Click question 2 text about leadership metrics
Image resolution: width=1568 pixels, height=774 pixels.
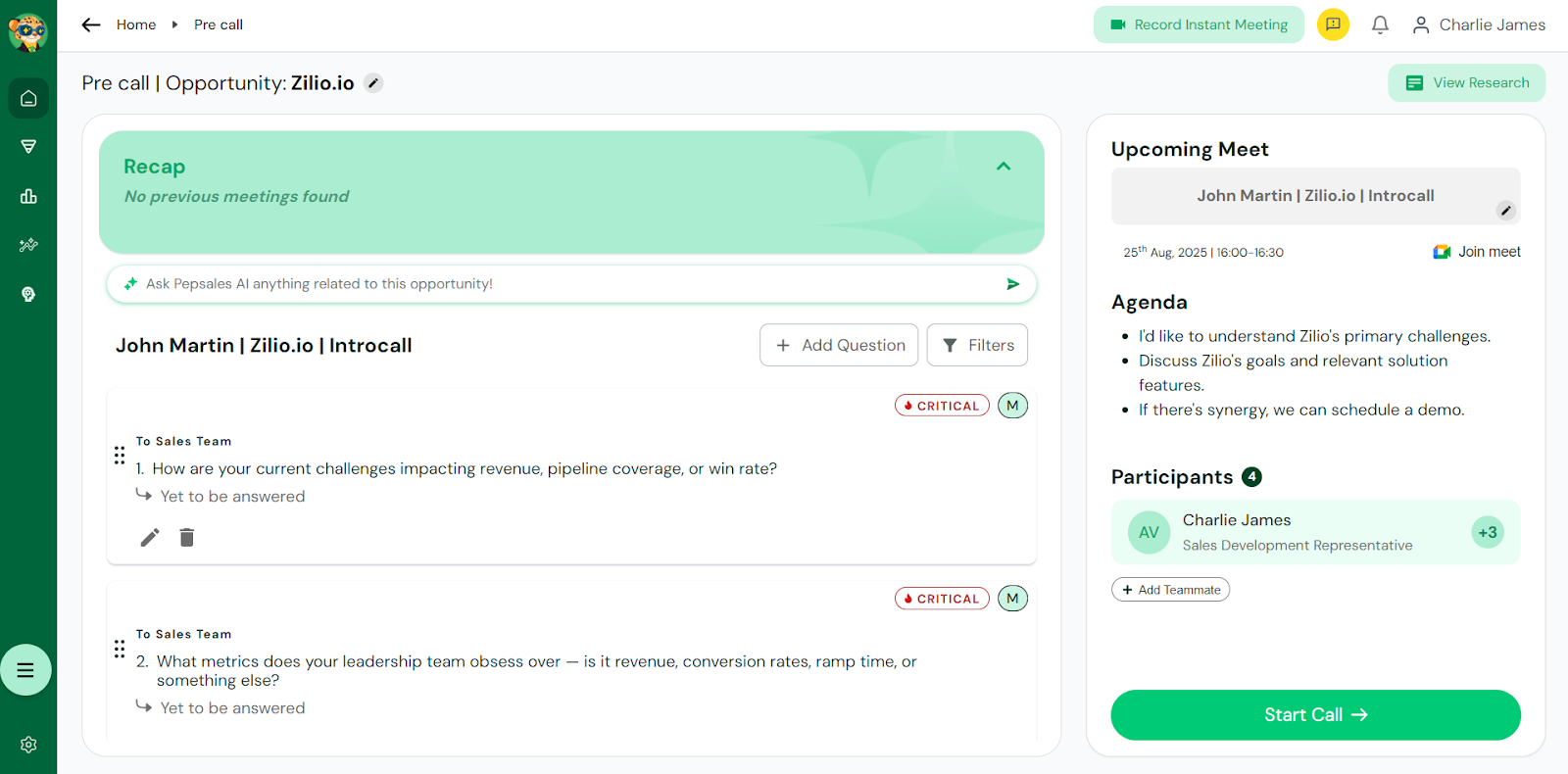coord(537,671)
